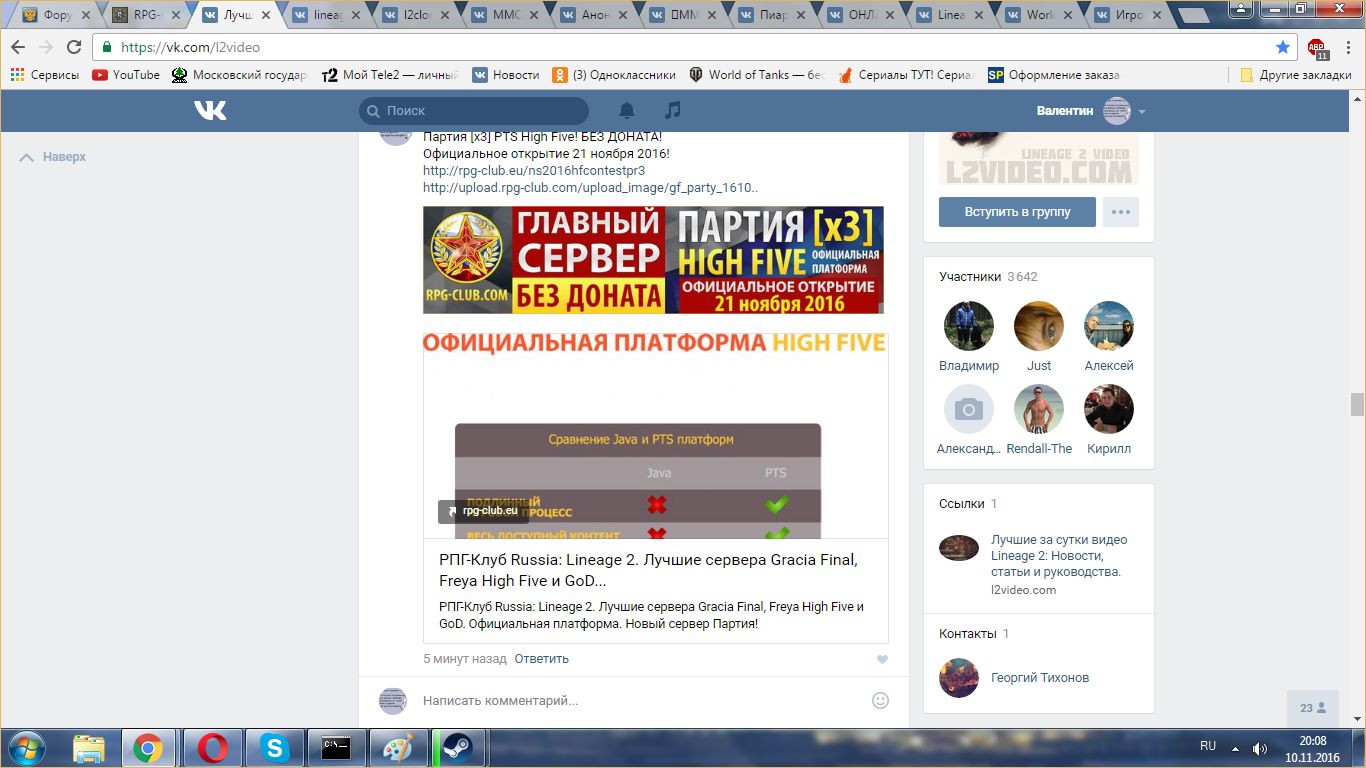1366x768 pixels.
Task: Open File Explorer from the taskbar
Action: (88, 748)
